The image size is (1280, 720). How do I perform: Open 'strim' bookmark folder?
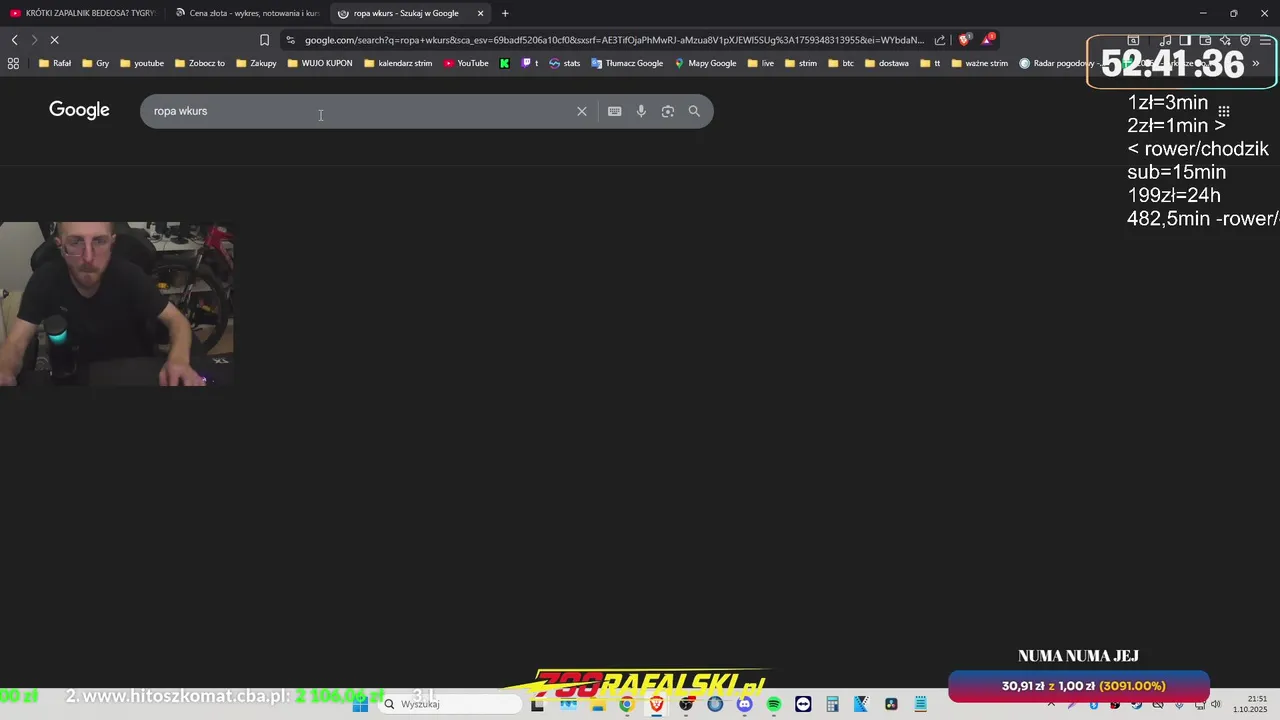pos(800,63)
